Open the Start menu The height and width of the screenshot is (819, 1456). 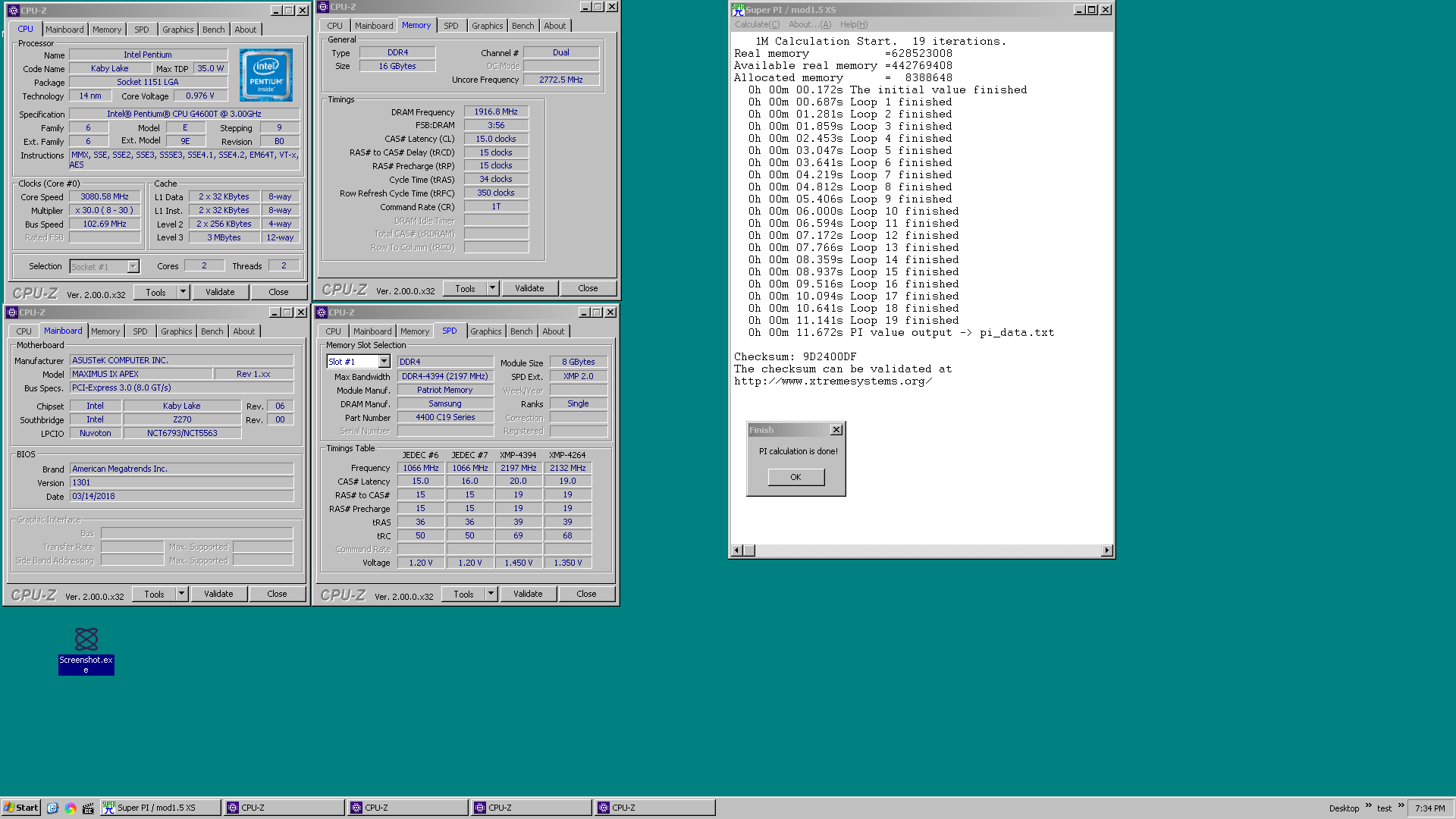(x=21, y=808)
